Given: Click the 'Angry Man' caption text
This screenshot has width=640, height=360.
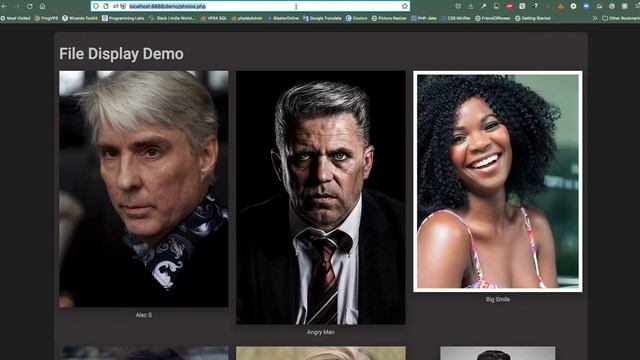Looking at the screenshot, I should pyautogui.click(x=321, y=332).
